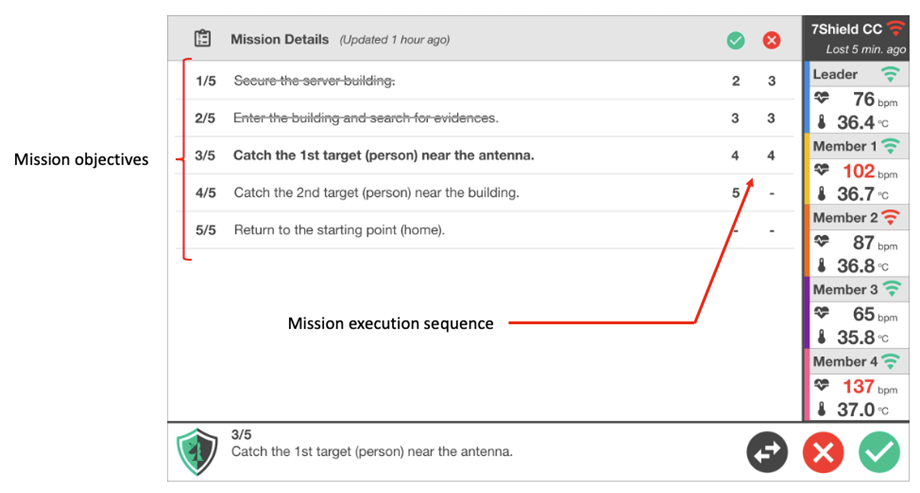Click the red X column header icon
This screenshot has height=493, width=920.
pos(771,40)
